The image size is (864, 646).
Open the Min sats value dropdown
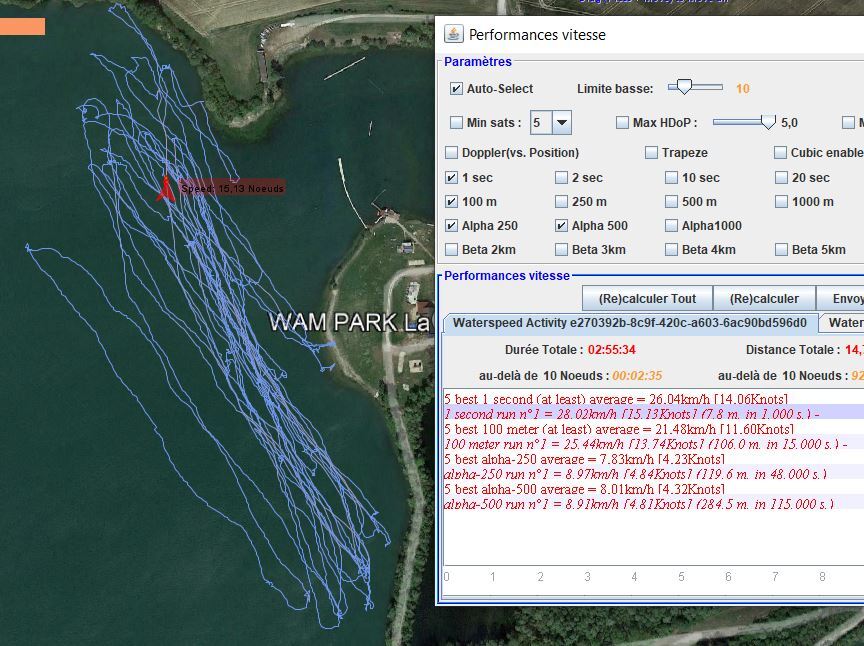coord(561,123)
